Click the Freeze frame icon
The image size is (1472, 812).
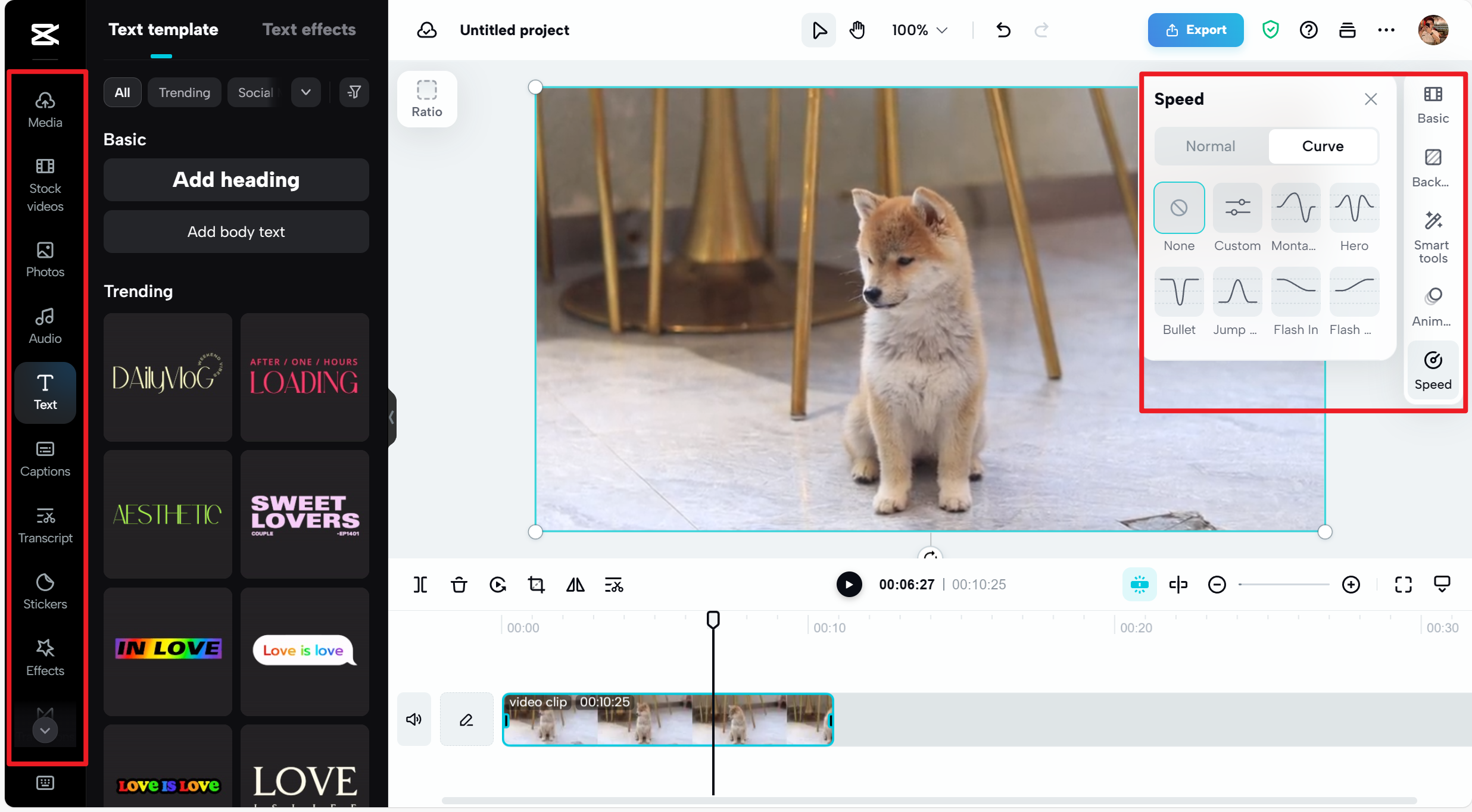point(497,584)
